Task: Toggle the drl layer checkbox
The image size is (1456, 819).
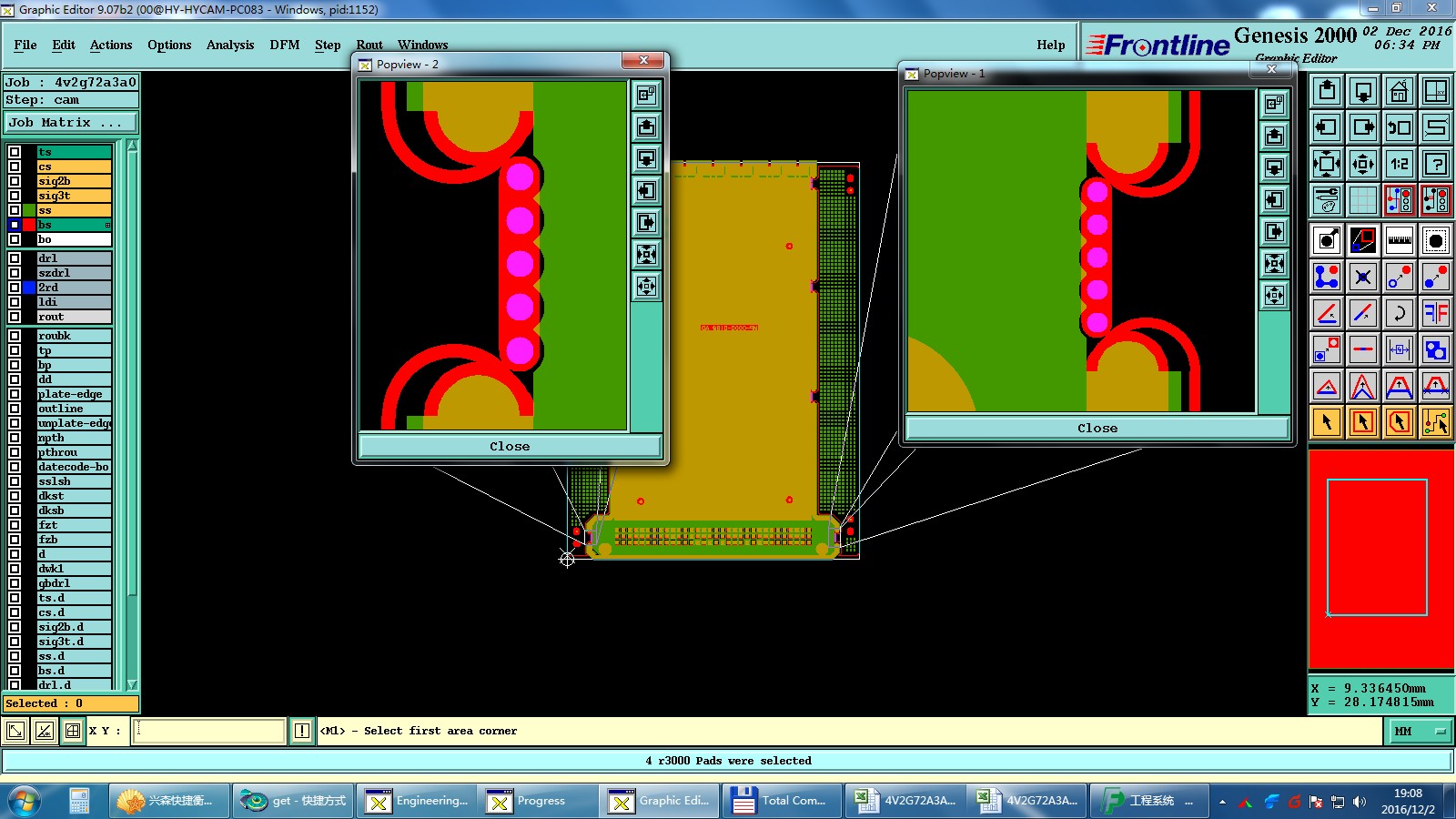Action: [15, 258]
